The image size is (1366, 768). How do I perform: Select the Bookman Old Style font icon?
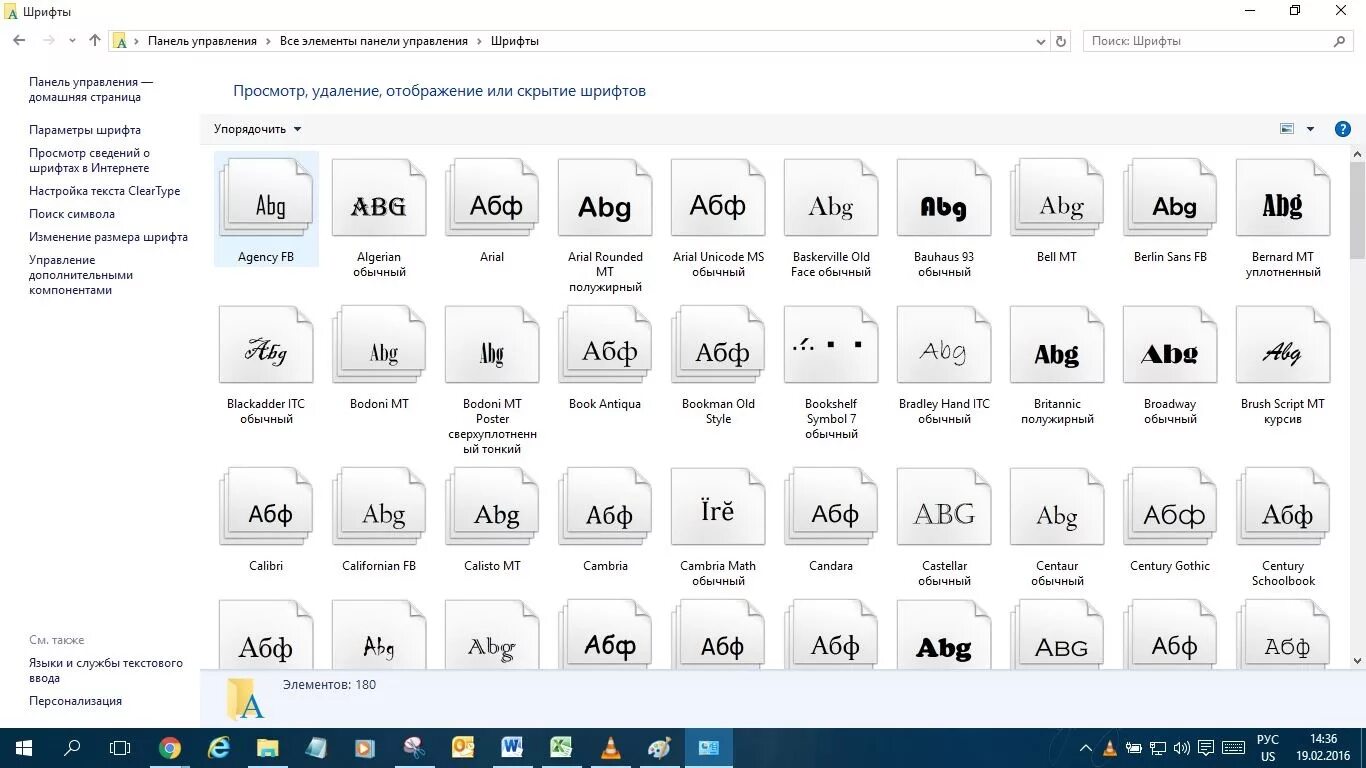718,344
